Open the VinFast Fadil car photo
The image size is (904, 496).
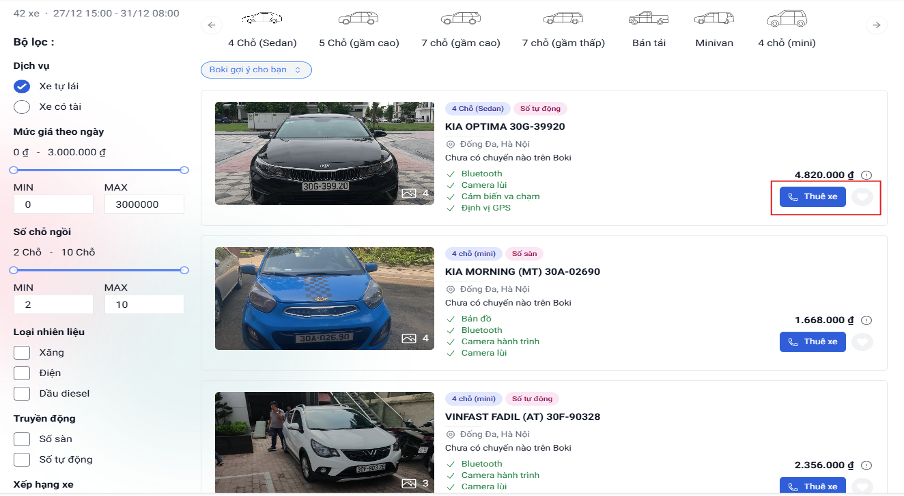tap(324, 442)
